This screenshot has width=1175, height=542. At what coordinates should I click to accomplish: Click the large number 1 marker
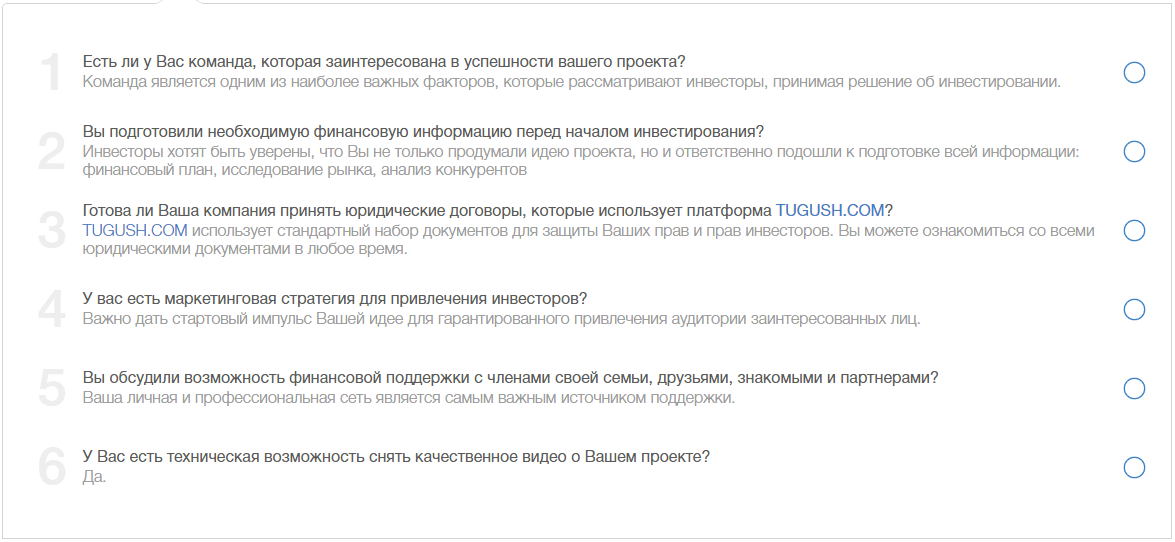[x=52, y=73]
